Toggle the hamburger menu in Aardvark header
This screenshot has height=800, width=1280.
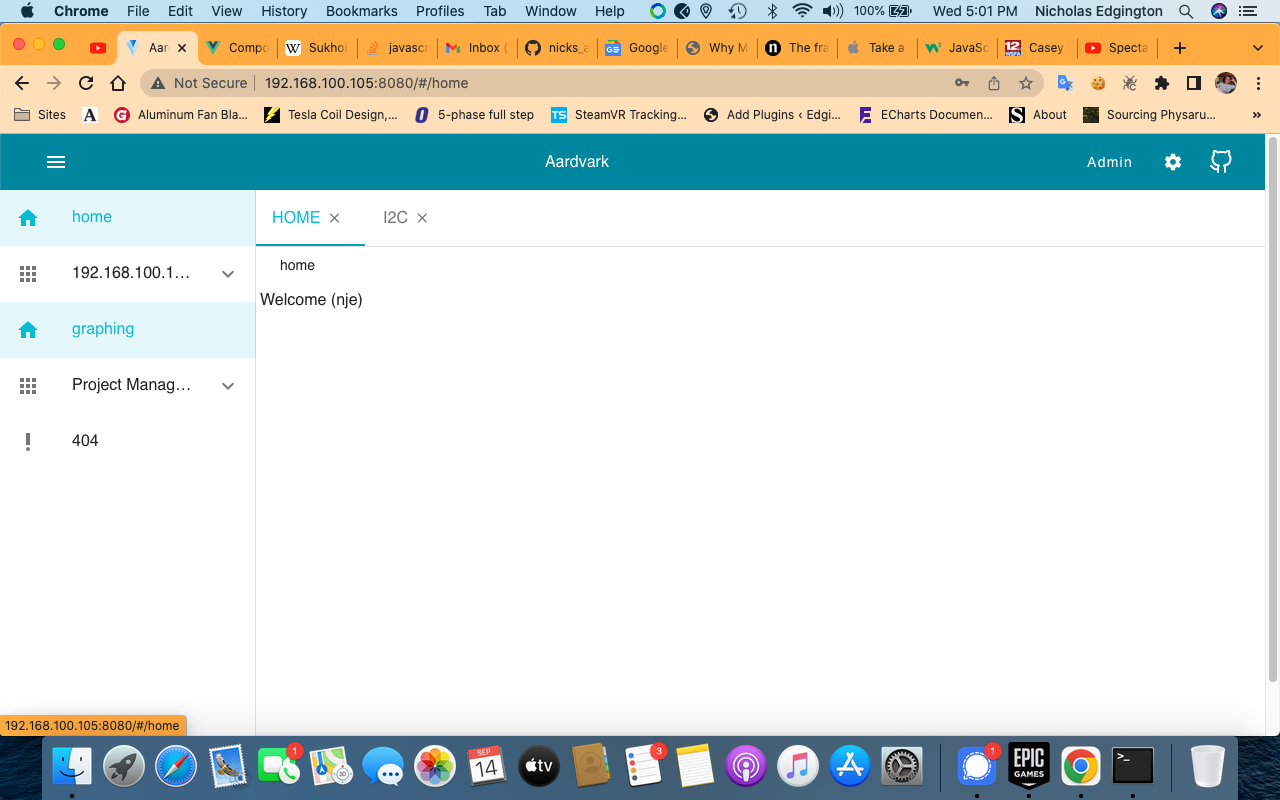[x=56, y=162]
